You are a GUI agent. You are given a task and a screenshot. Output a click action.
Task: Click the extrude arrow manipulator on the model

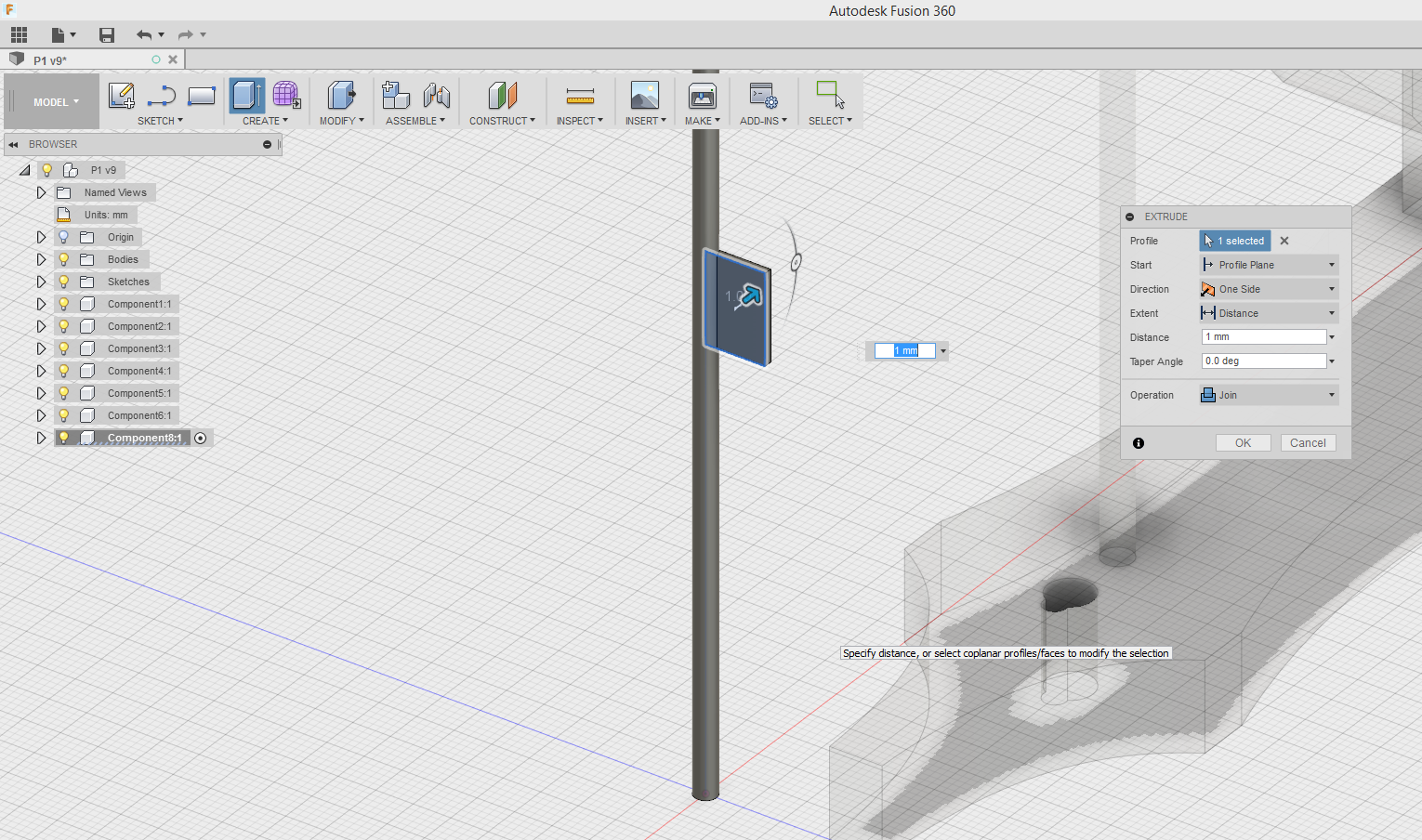(749, 296)
